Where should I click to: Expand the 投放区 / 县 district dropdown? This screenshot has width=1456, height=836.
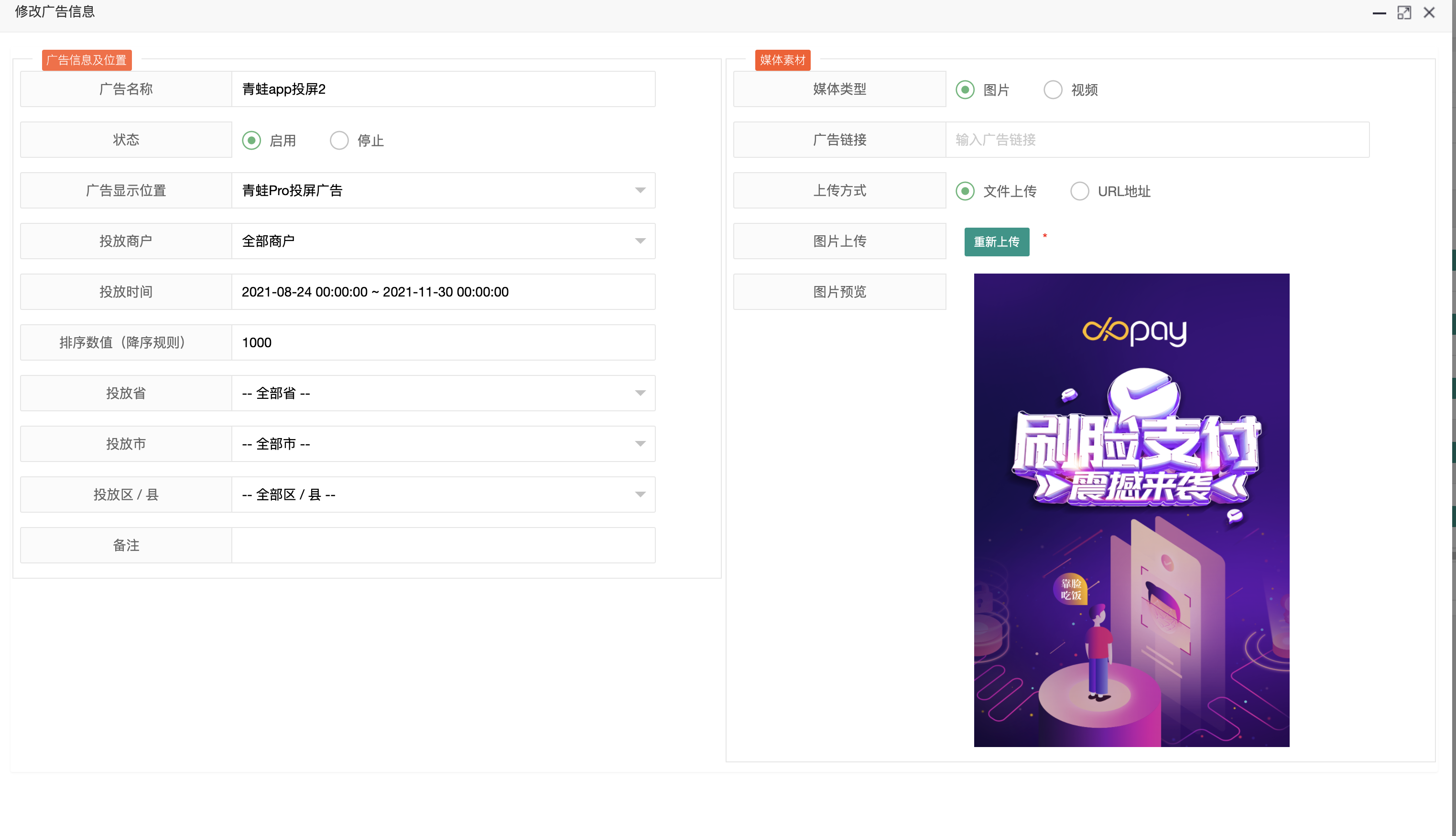[x=444, y=494]
